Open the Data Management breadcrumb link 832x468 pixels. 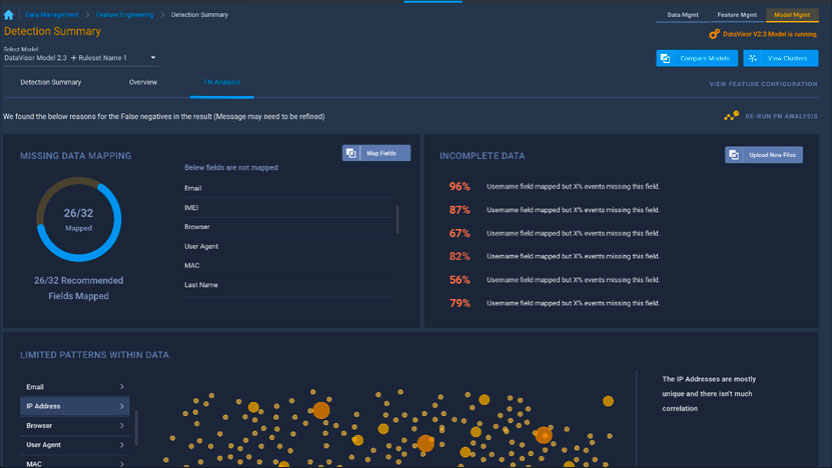[52, 15]
